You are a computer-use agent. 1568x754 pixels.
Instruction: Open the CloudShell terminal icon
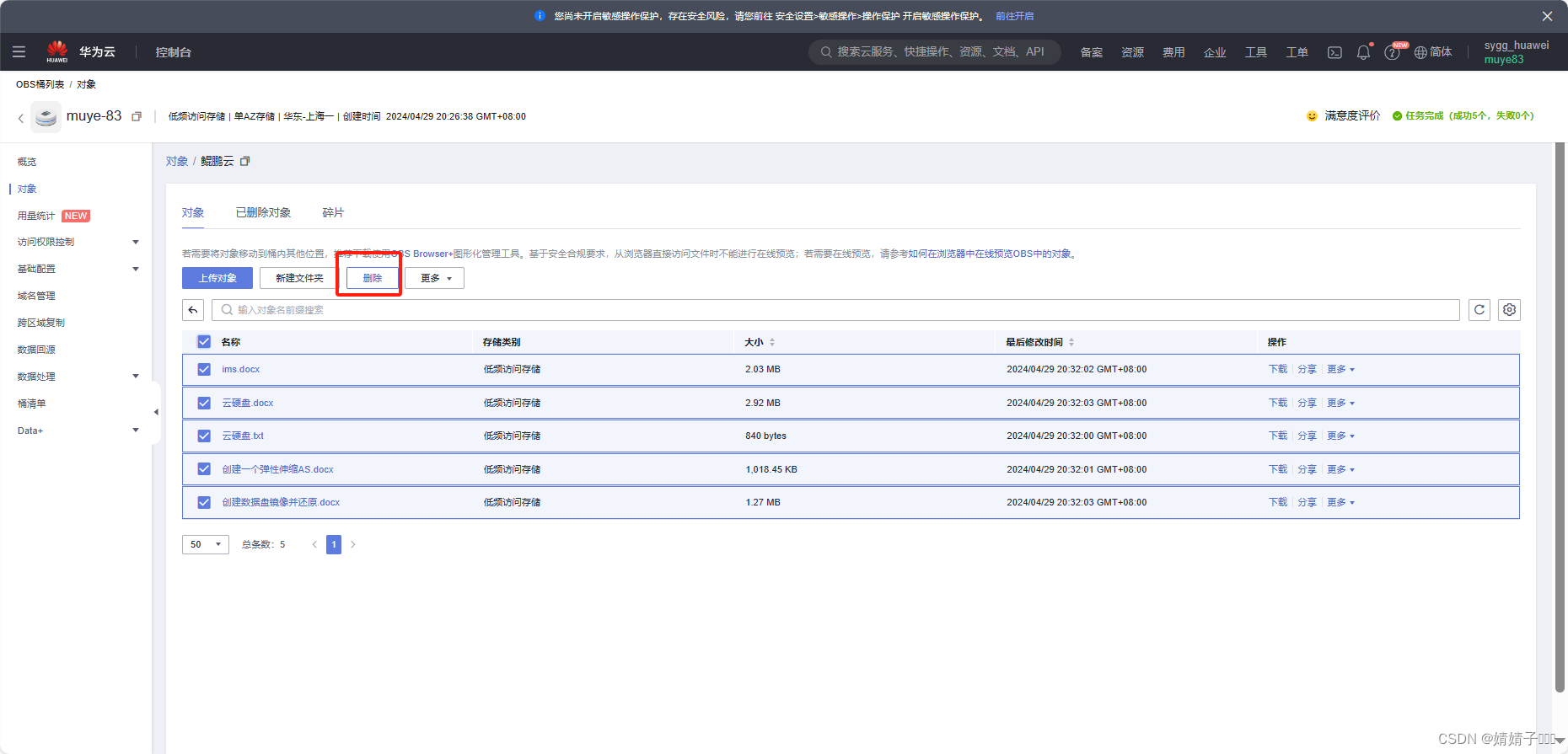point(1334,52)
